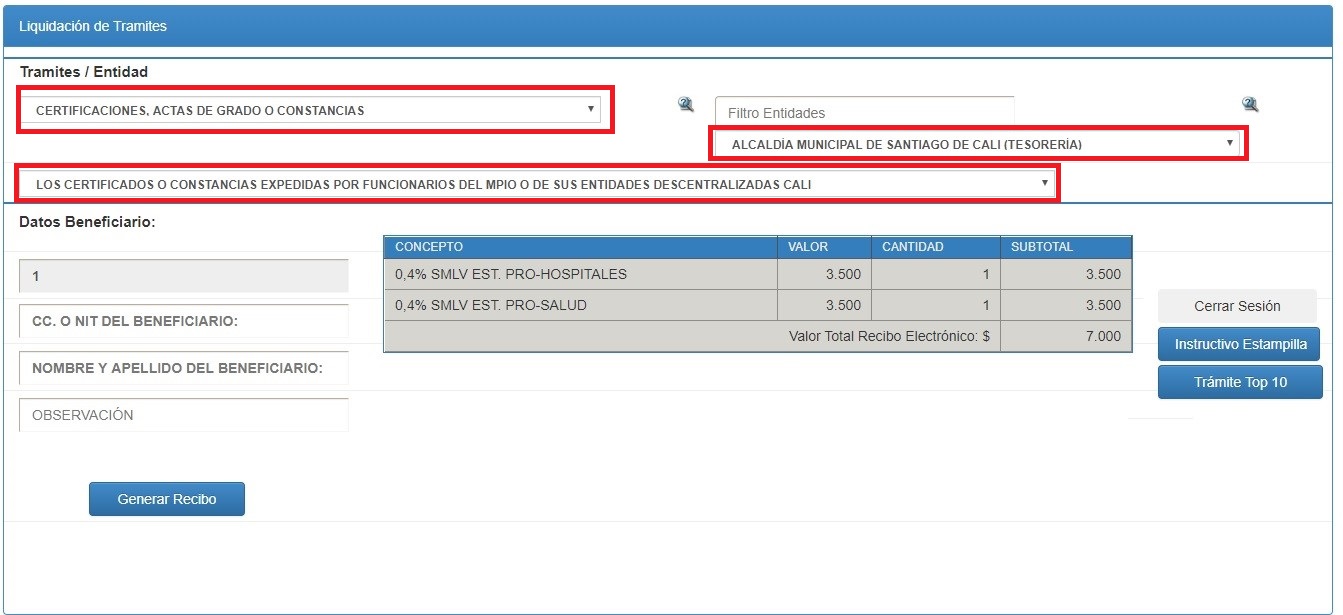The image size is (1343, 615).
Task: Click the Trámite Top 10 button
Action: point(1240,382)
